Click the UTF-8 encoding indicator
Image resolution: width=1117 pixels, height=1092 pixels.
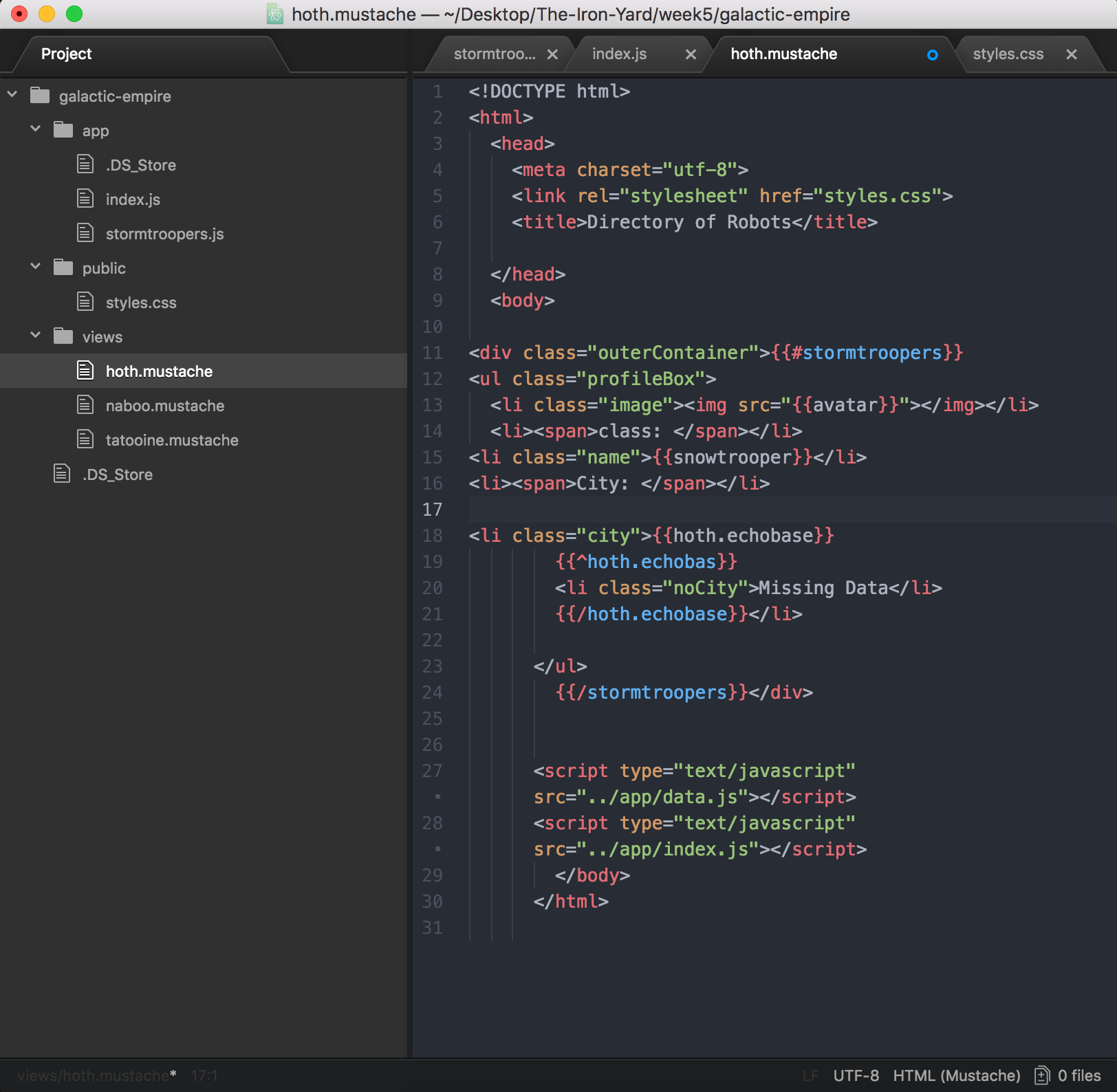coord(856,1075)
